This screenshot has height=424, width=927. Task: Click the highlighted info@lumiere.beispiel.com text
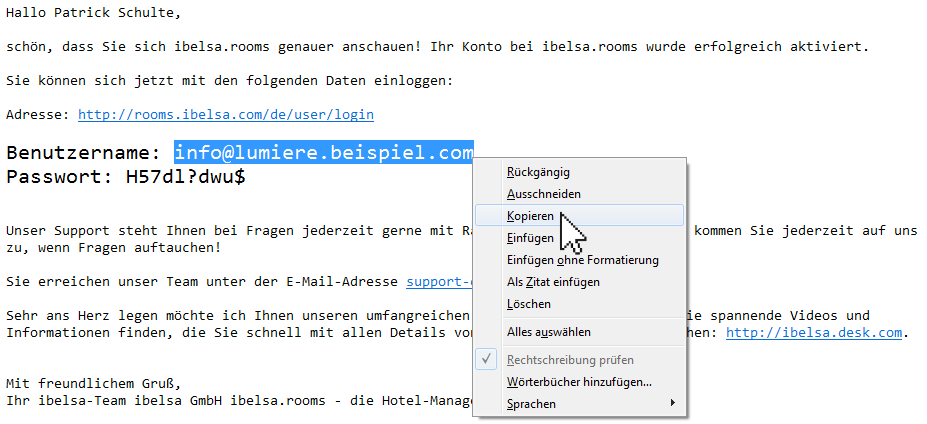[323, 153]
